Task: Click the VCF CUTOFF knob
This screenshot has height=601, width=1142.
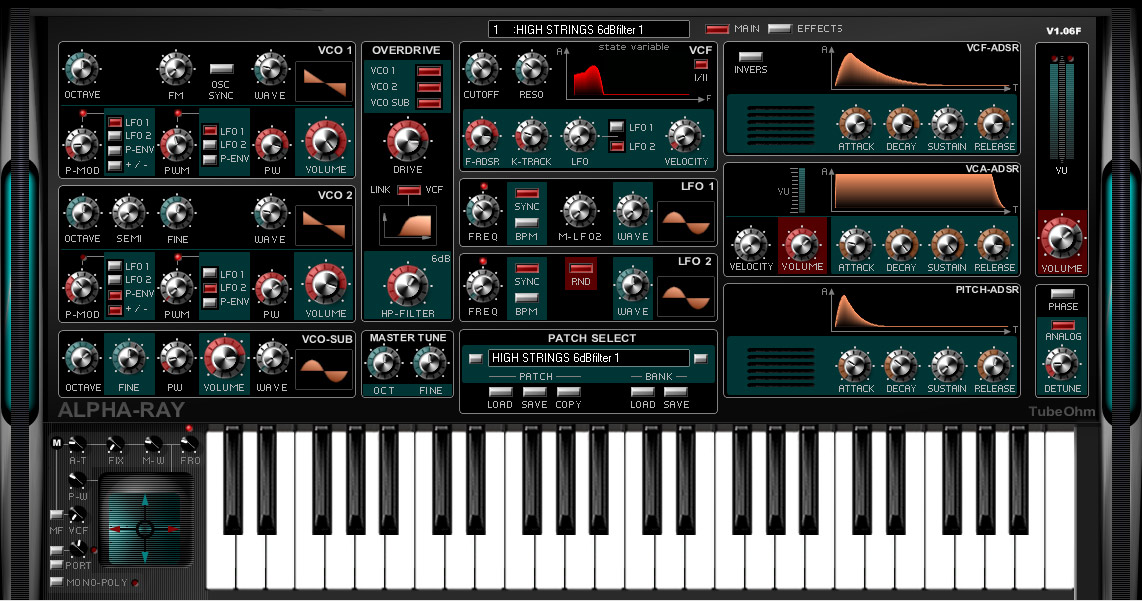Action: coord(481,69)
